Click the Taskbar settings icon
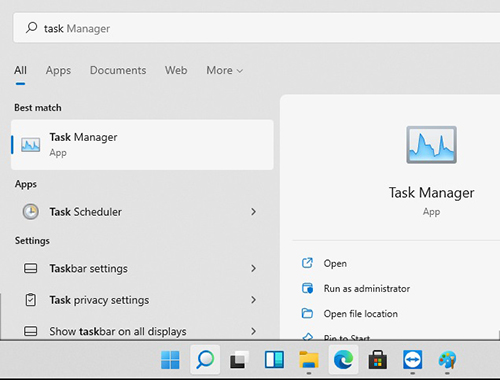500x380 pixels. point(31,268)
